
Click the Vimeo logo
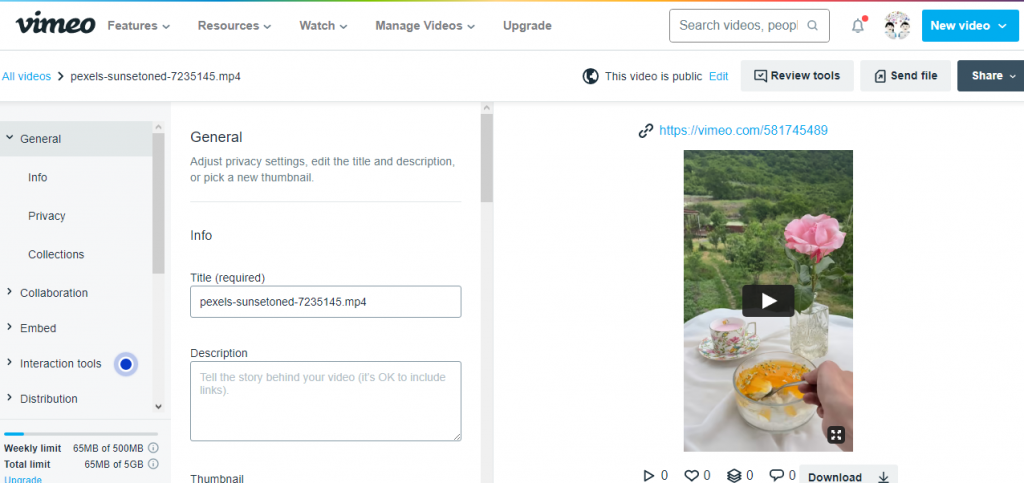coord(56,25)
